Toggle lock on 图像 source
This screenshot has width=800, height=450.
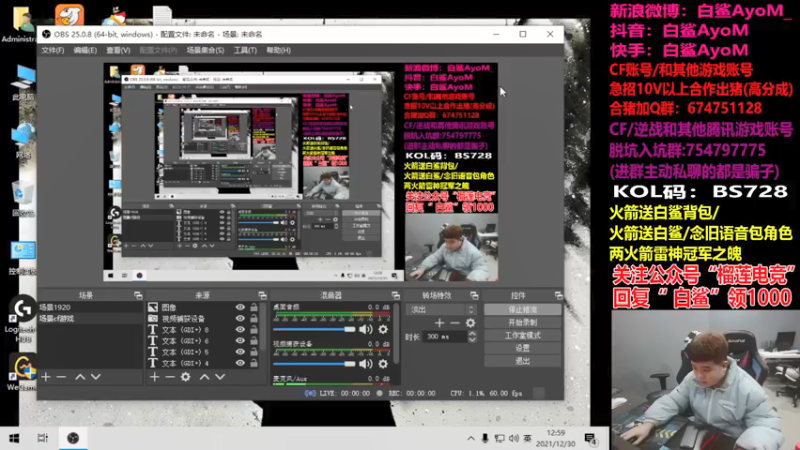click(254, 307)
